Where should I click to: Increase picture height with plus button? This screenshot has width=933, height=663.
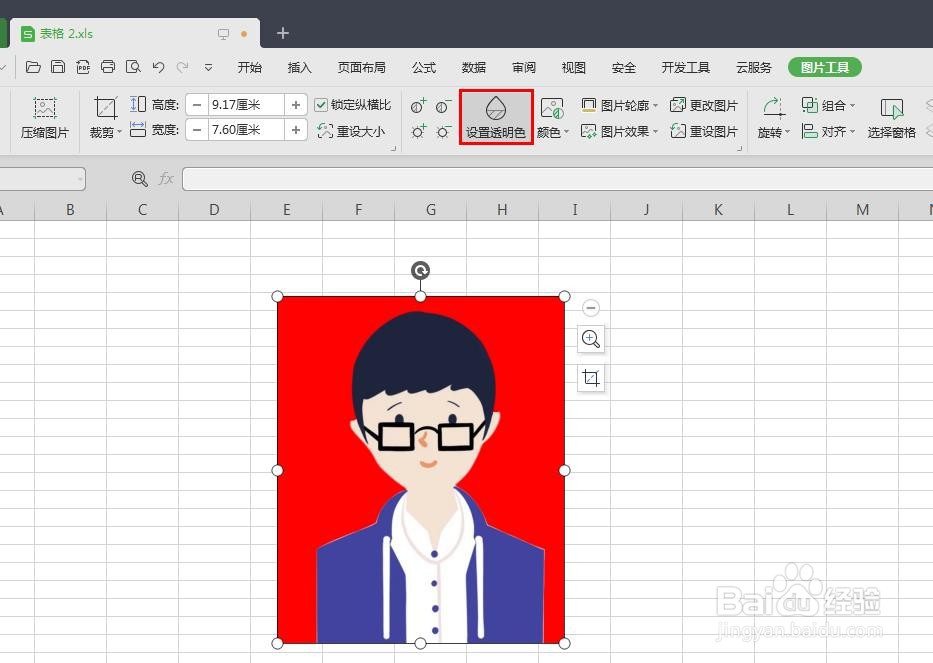(296, 105)
